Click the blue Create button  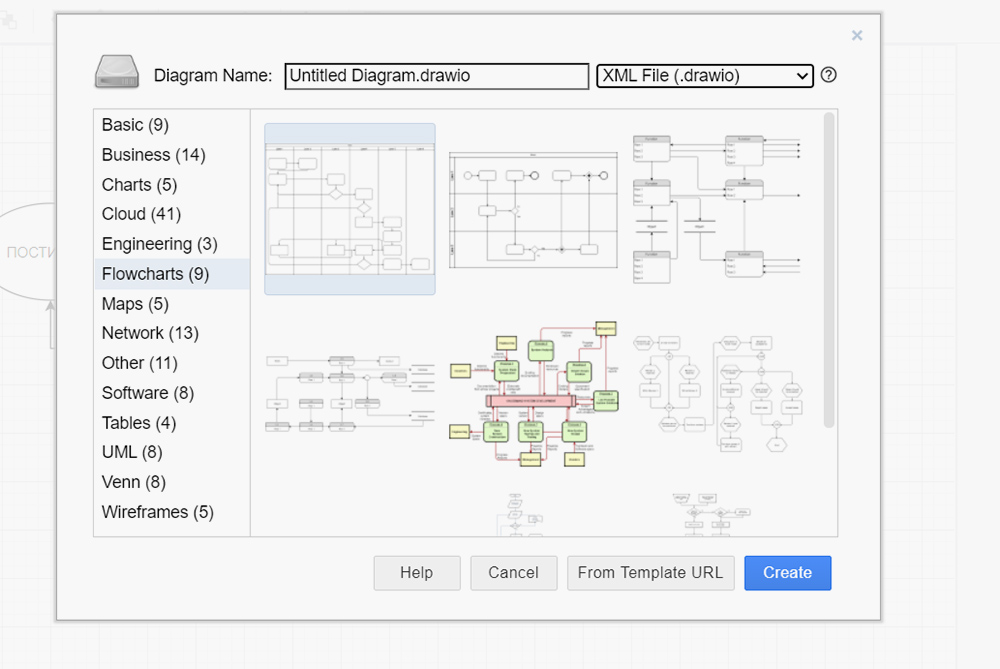click(788, 573)
